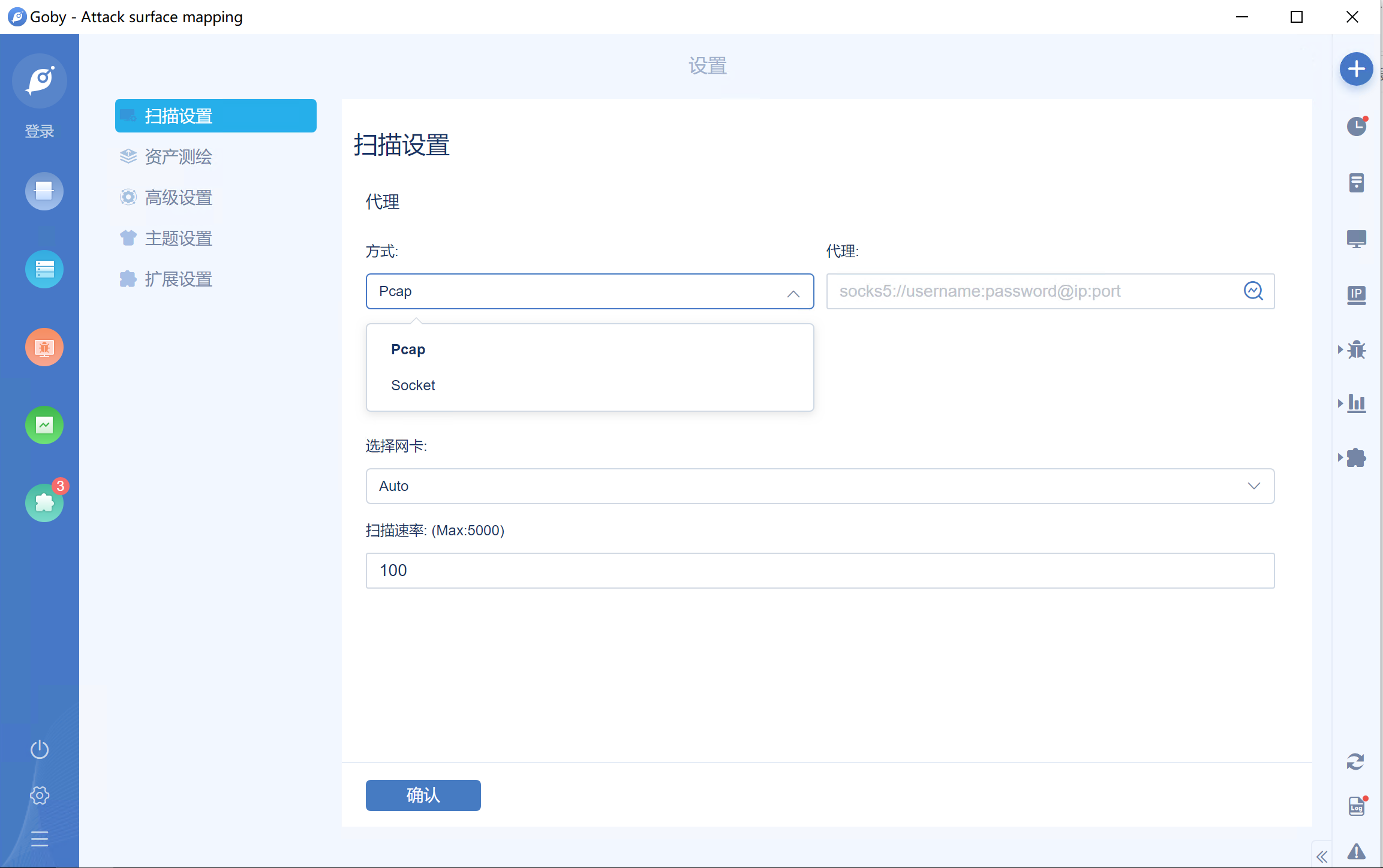The image size is (1383, 868).
Task: Minimize the Goby window
Action: pos(1242,17)
